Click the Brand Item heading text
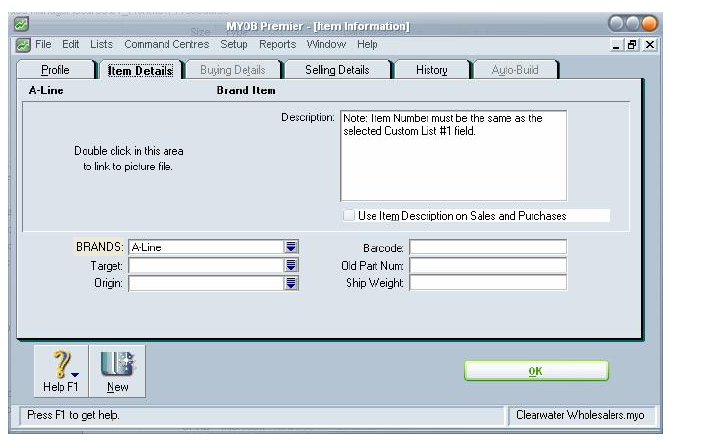 pos(246,90)
